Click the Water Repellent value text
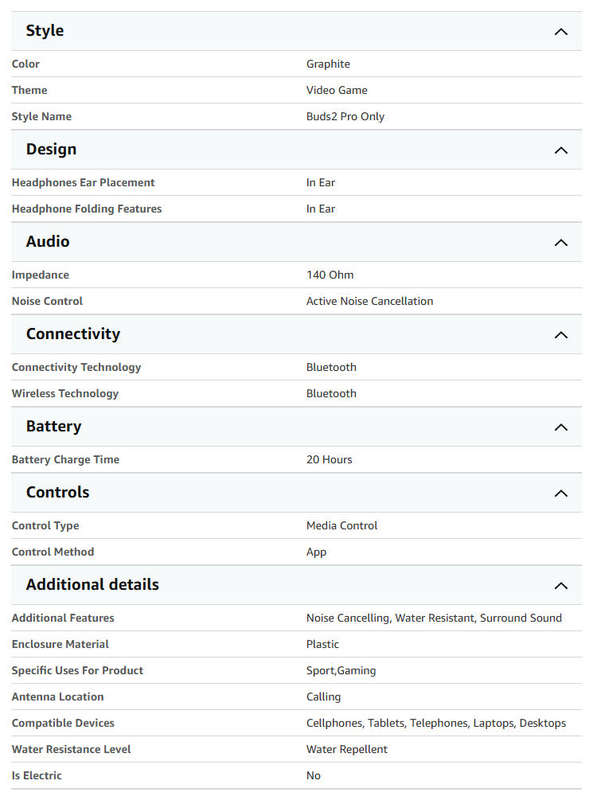The height and width of the screenshot is (800, 593). (x=347, y=749)
